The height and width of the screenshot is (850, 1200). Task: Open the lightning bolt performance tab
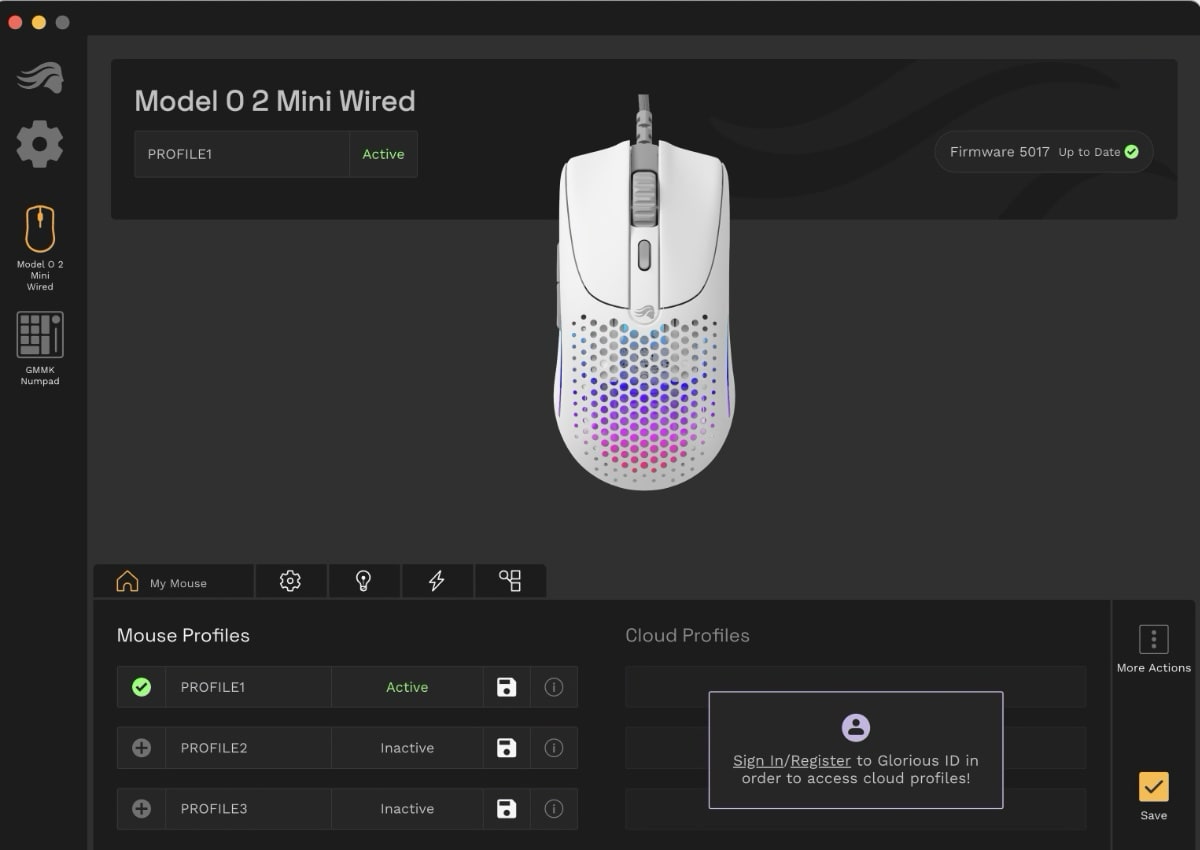(x=437, y=581)
